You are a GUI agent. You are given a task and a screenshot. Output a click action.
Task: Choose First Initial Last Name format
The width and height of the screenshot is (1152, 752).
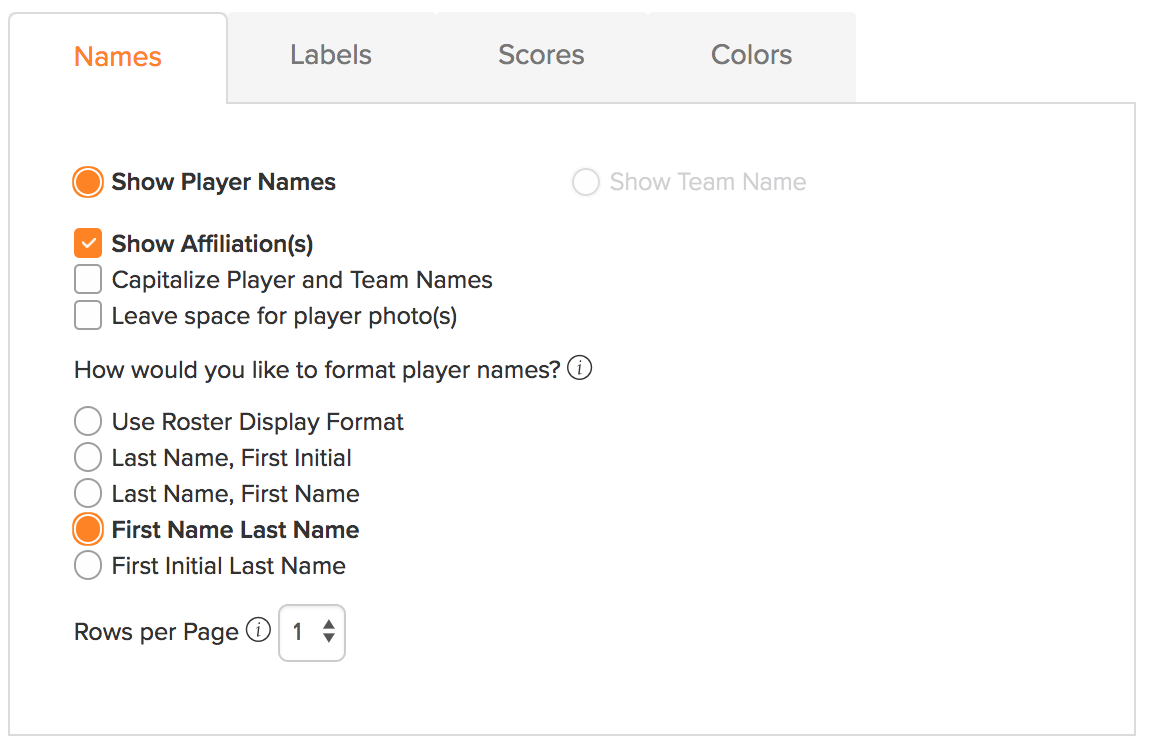tap(87, 565)
